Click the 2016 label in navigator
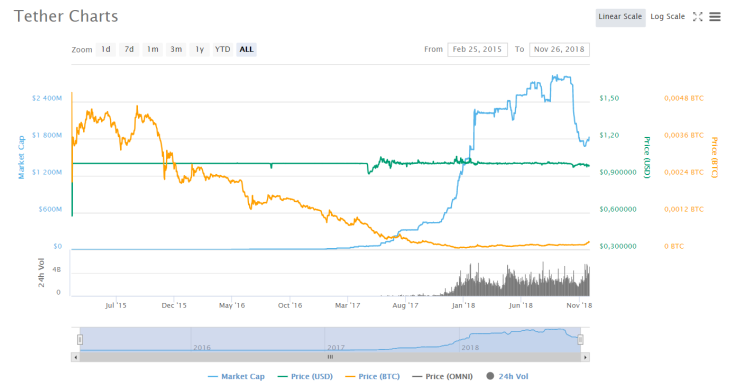 pyautogui.click(x=202, y=347)
